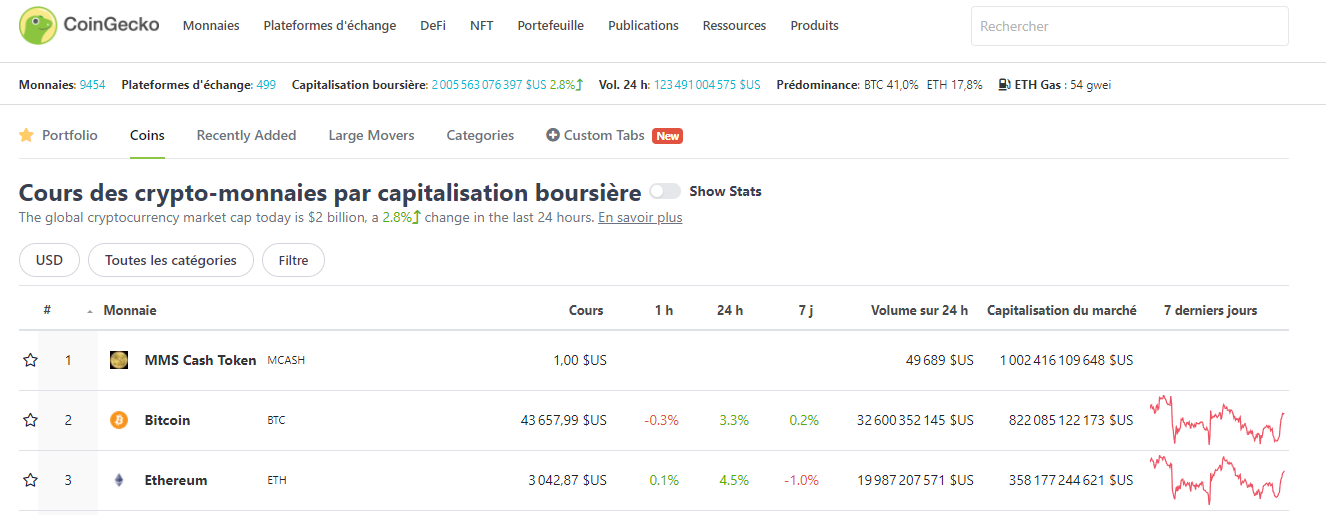Click the plus icon beside Custom Tabs
Screen dimensions: 1326x515
point(553,135)
